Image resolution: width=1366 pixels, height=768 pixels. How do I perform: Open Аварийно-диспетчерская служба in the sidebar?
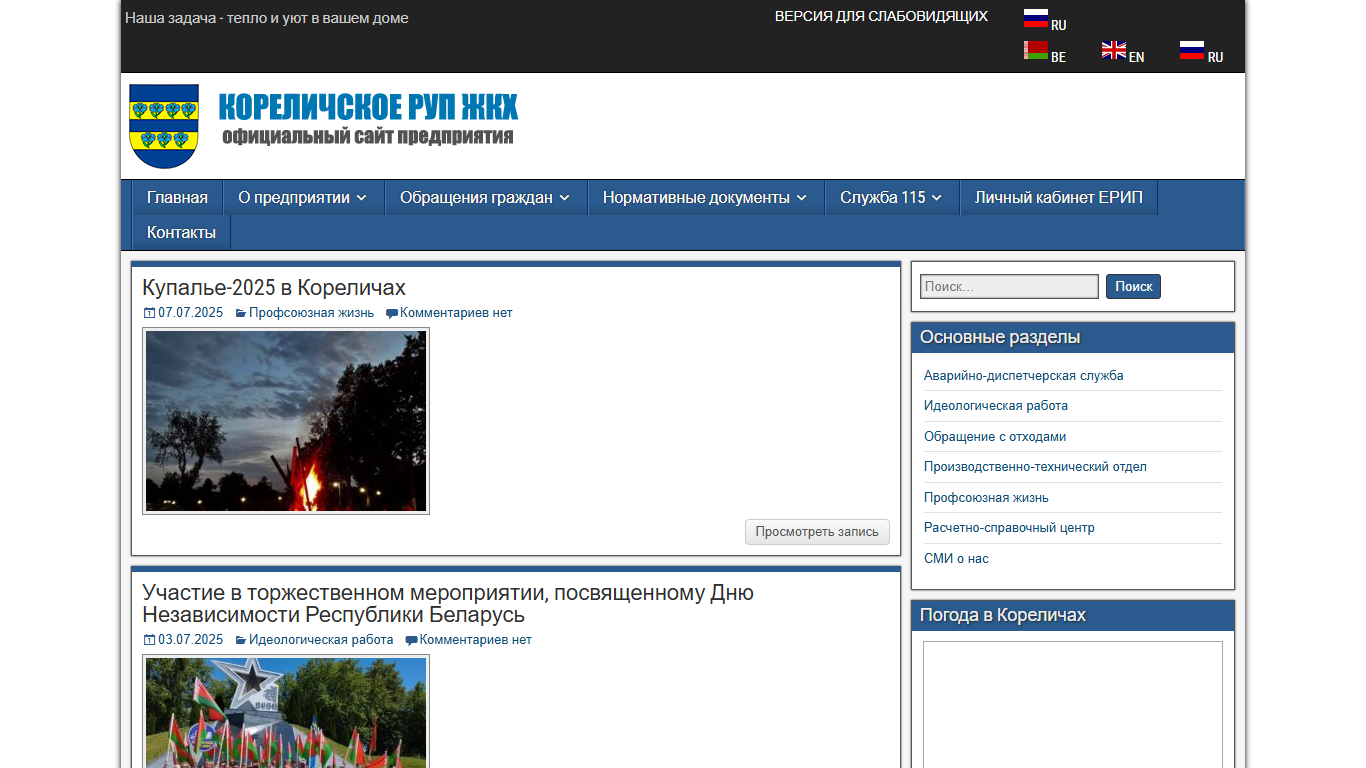(x=1024, y=376)
